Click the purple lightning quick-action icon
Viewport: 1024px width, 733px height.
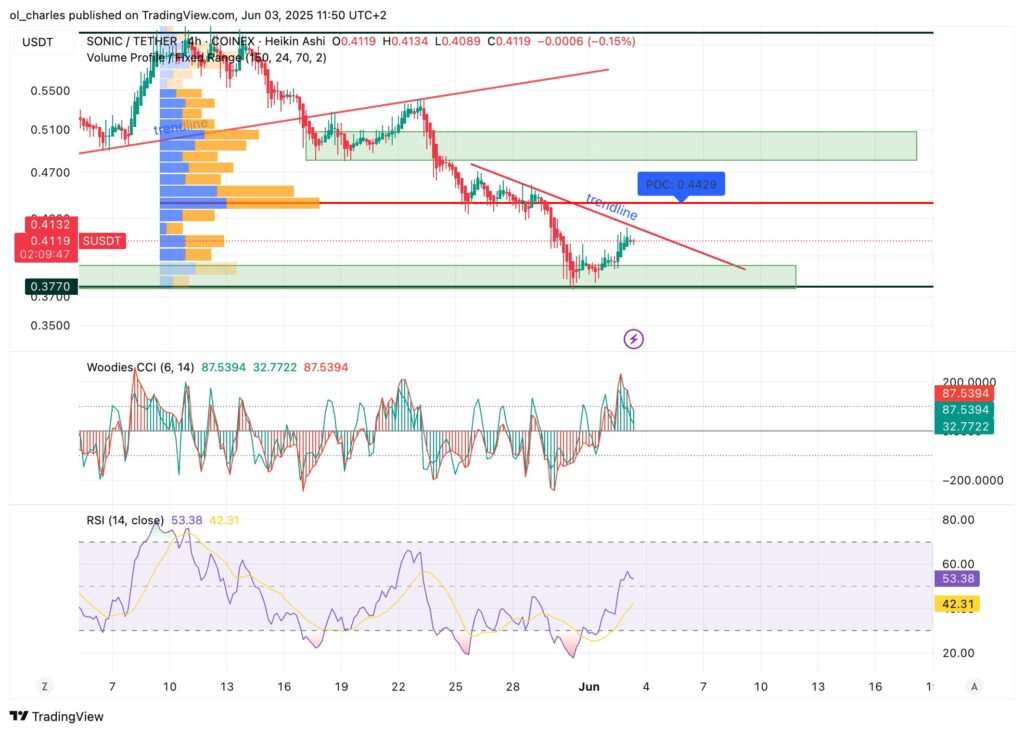(636, 338)
